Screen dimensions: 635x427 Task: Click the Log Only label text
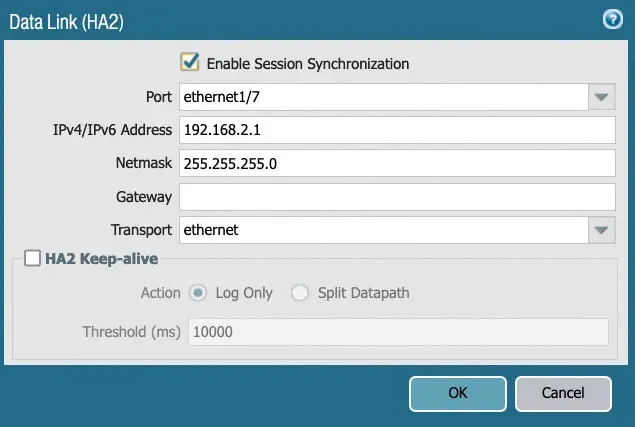click(244, 293)
